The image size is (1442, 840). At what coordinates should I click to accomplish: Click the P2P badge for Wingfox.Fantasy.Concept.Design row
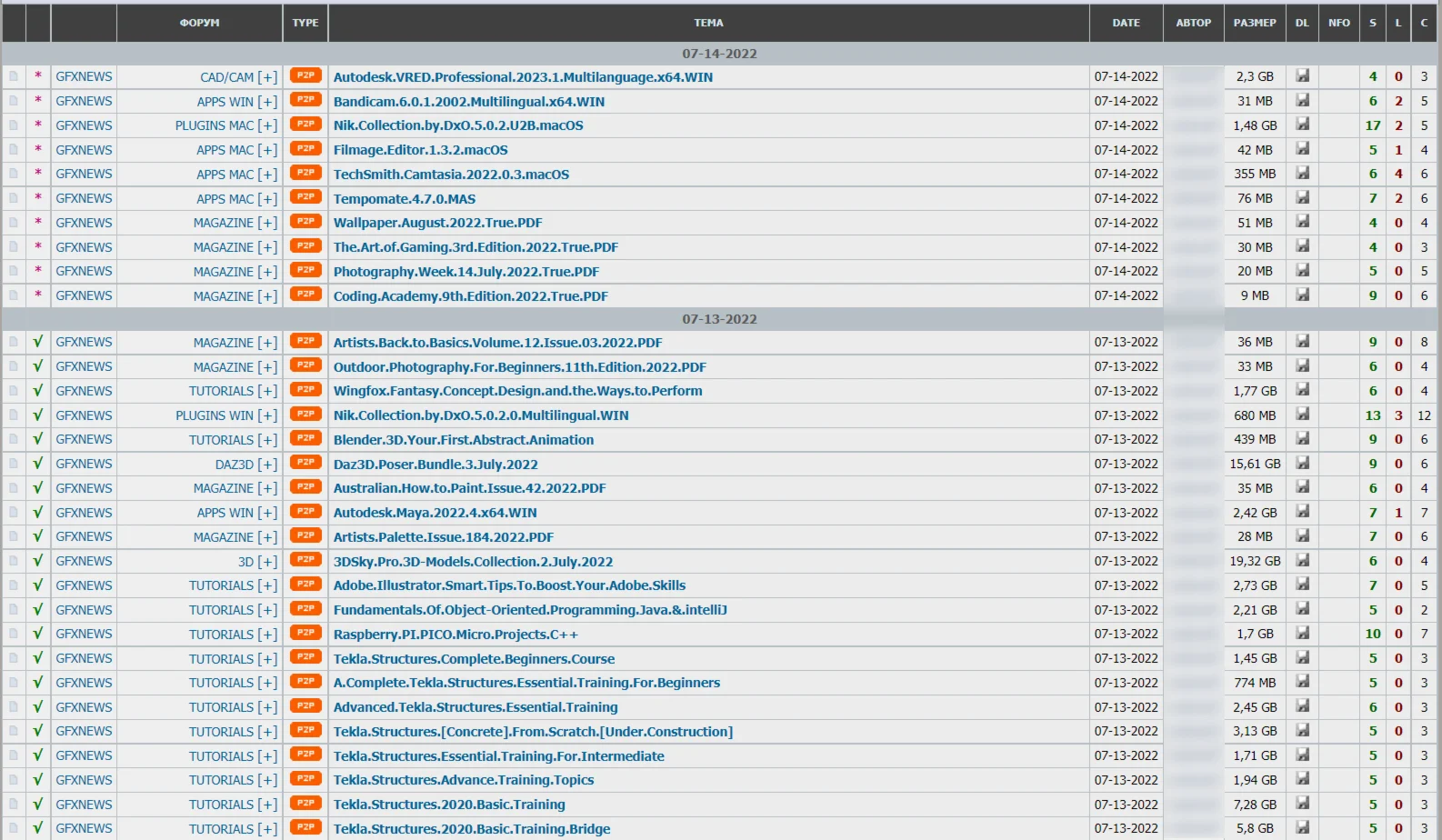305,390
